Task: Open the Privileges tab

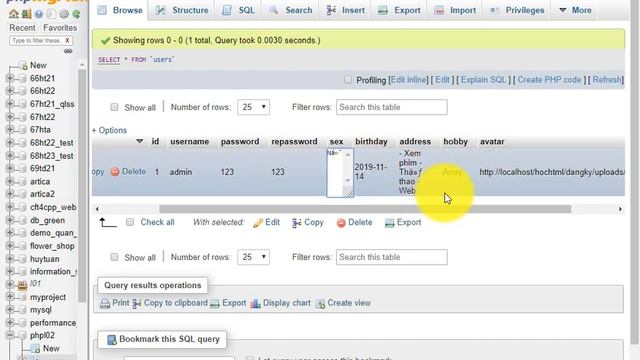Action: point(517,10)
